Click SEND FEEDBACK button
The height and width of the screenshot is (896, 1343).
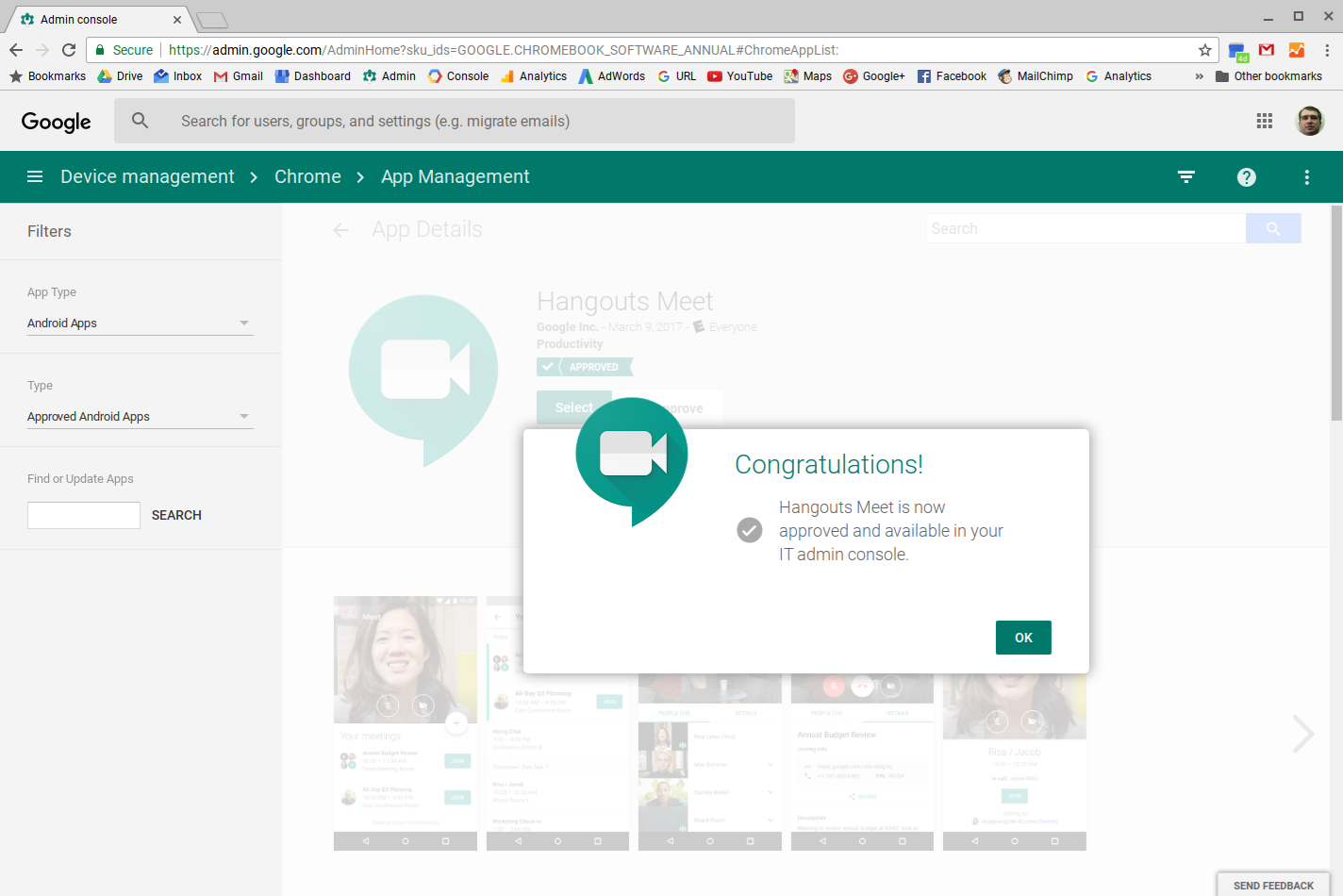[1273, 885]
